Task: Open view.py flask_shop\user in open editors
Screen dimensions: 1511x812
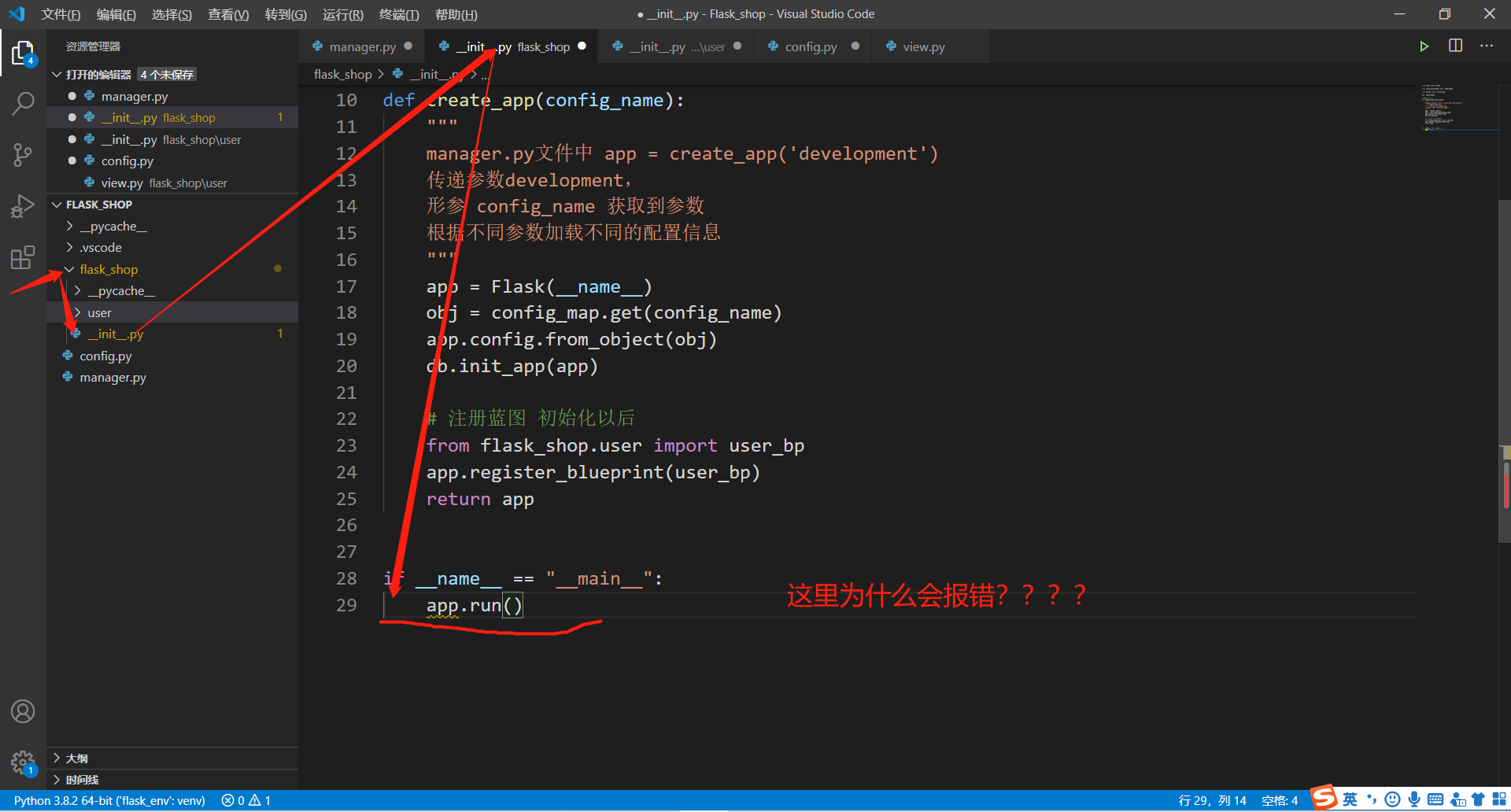Action: coord(172,183)
